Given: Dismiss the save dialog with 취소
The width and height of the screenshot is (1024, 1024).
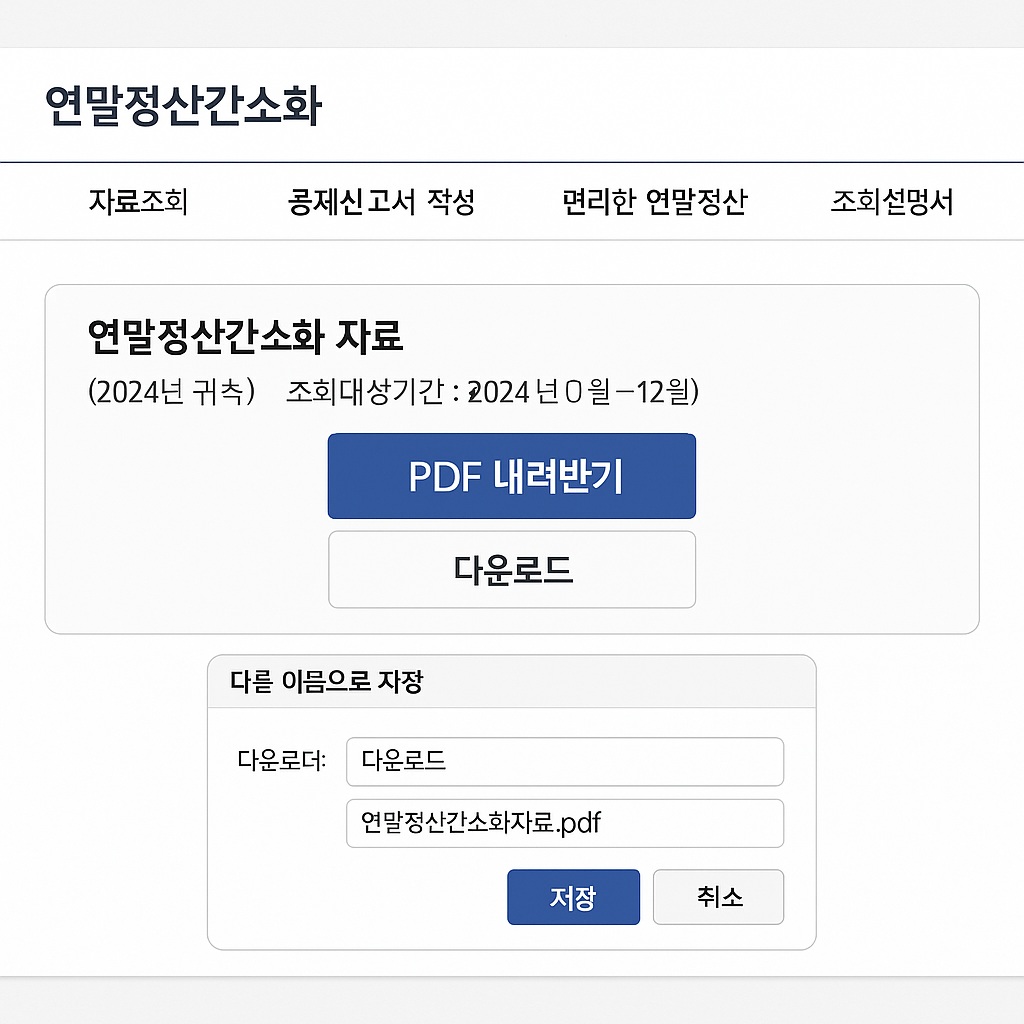Looking at the screenshot, I should pos(718,897).
